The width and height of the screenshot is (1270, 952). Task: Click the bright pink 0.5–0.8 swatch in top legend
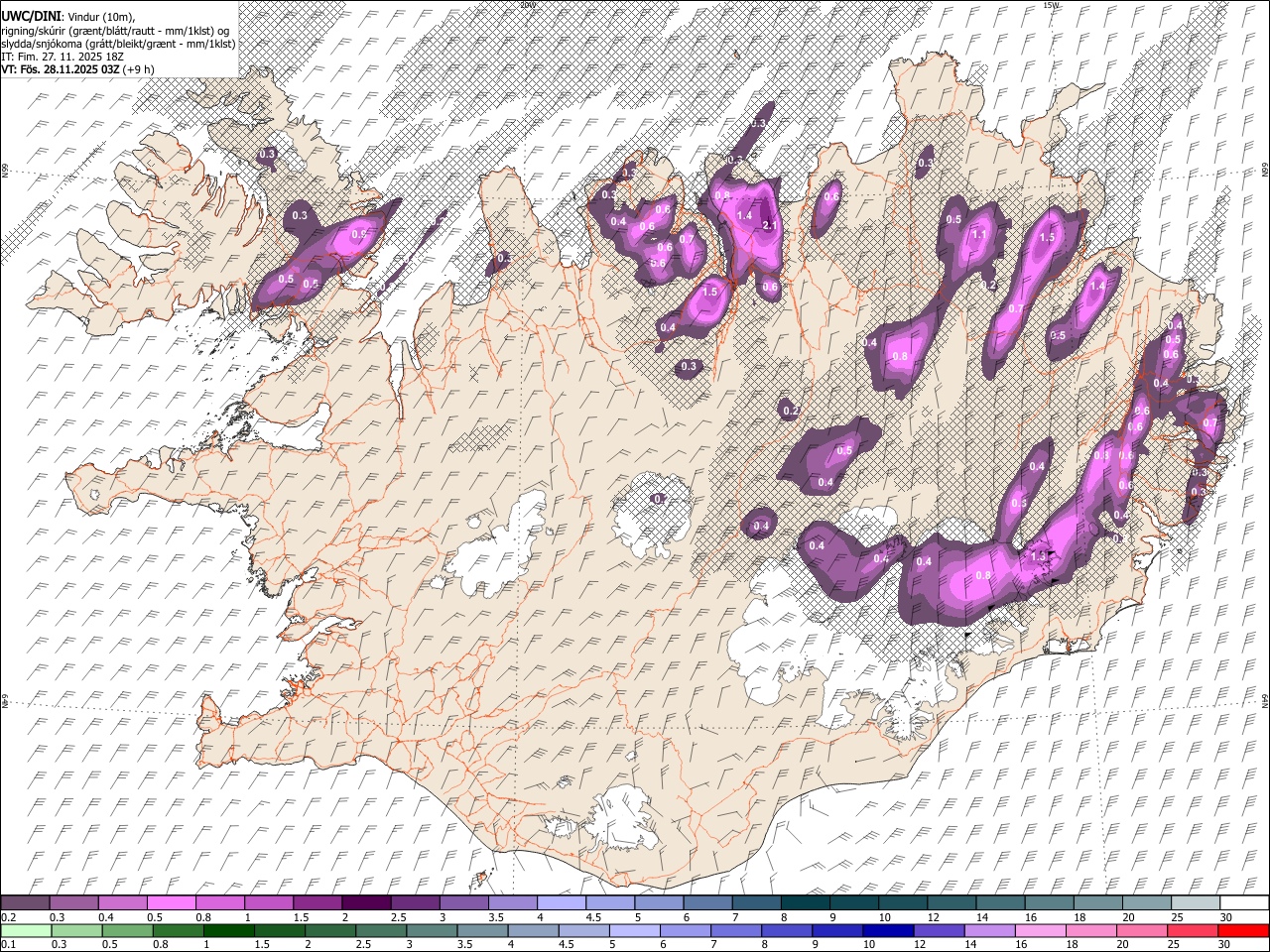pyautogui.click(x=172, y=903)
